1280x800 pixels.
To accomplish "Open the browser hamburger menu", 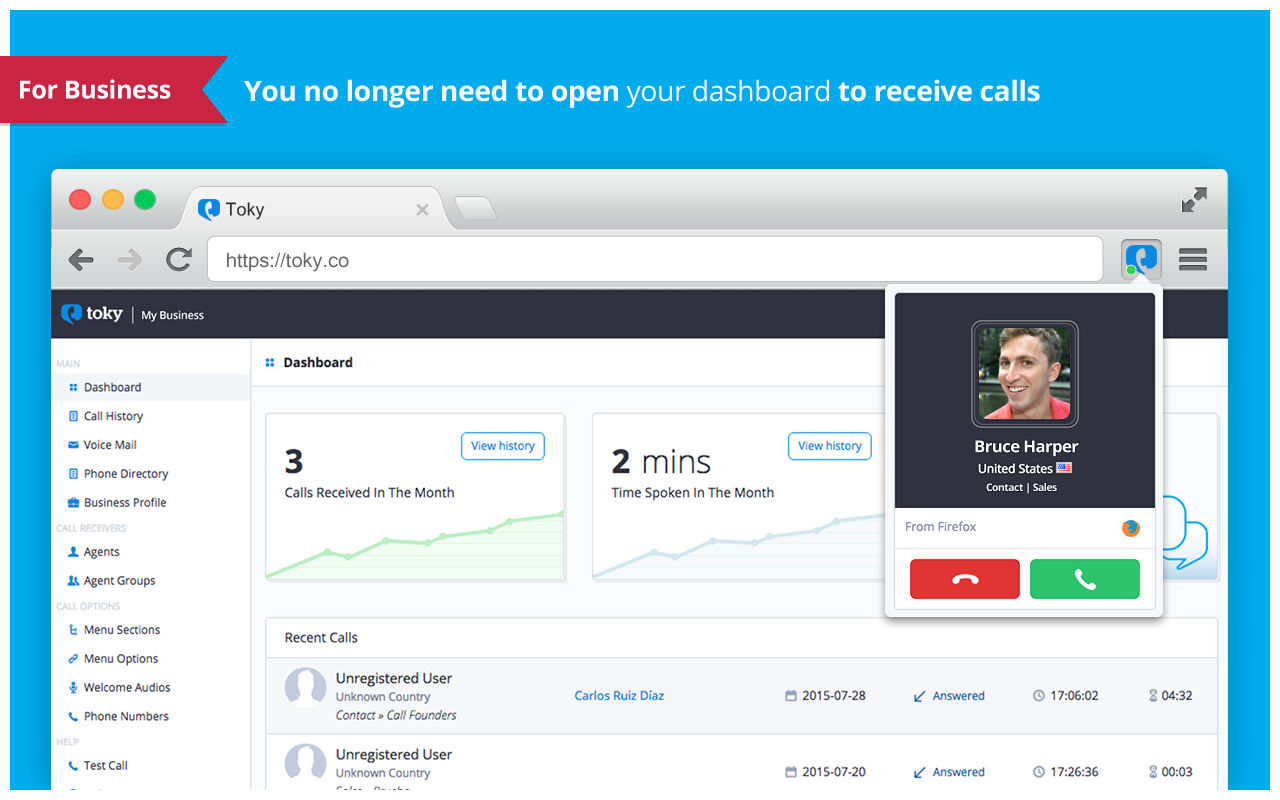I will point(1193,260).
